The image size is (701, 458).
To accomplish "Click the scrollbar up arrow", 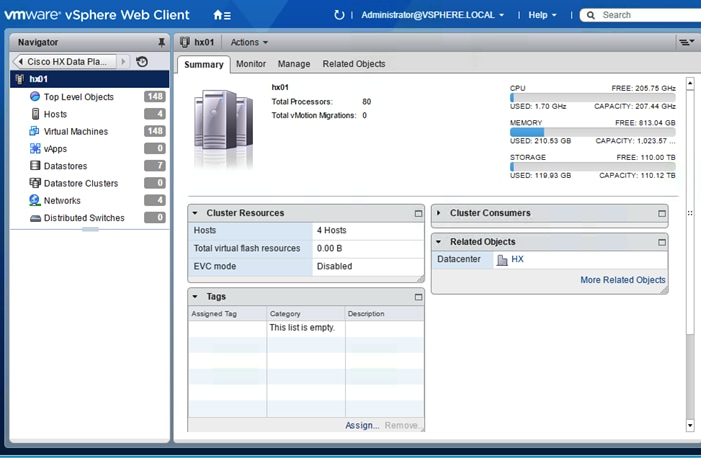I will point(690,83).
